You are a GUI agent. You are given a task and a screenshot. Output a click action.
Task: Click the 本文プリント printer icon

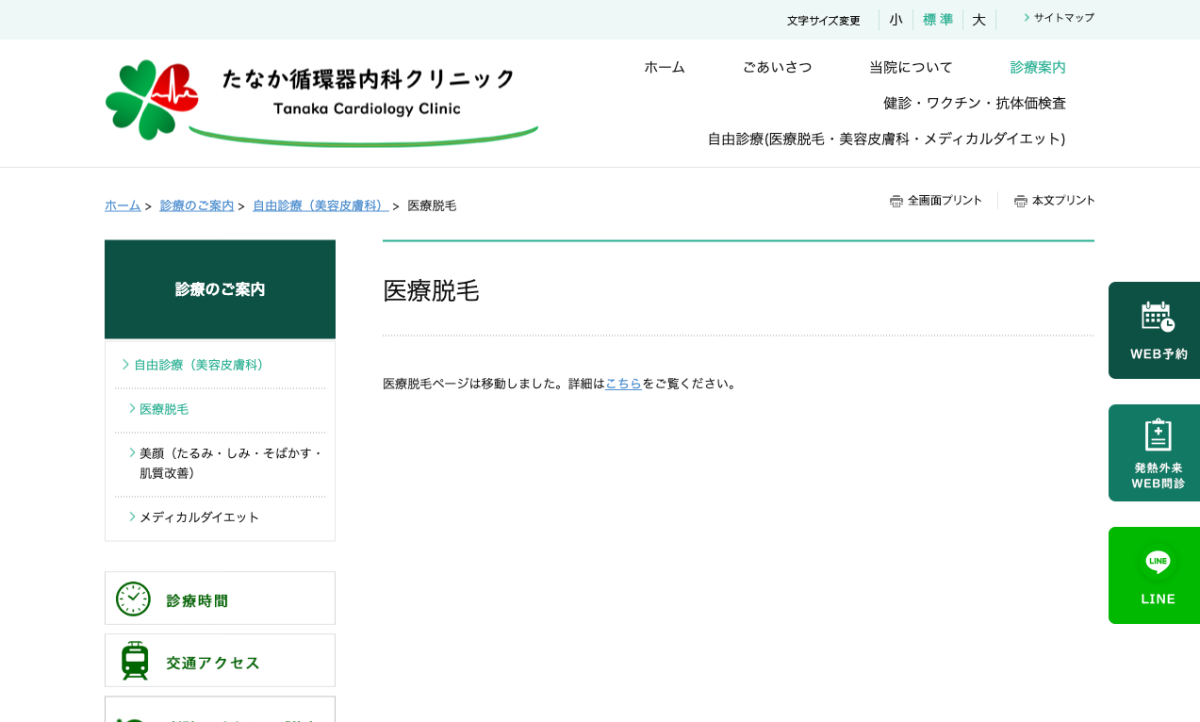[x=1020, y=201]
